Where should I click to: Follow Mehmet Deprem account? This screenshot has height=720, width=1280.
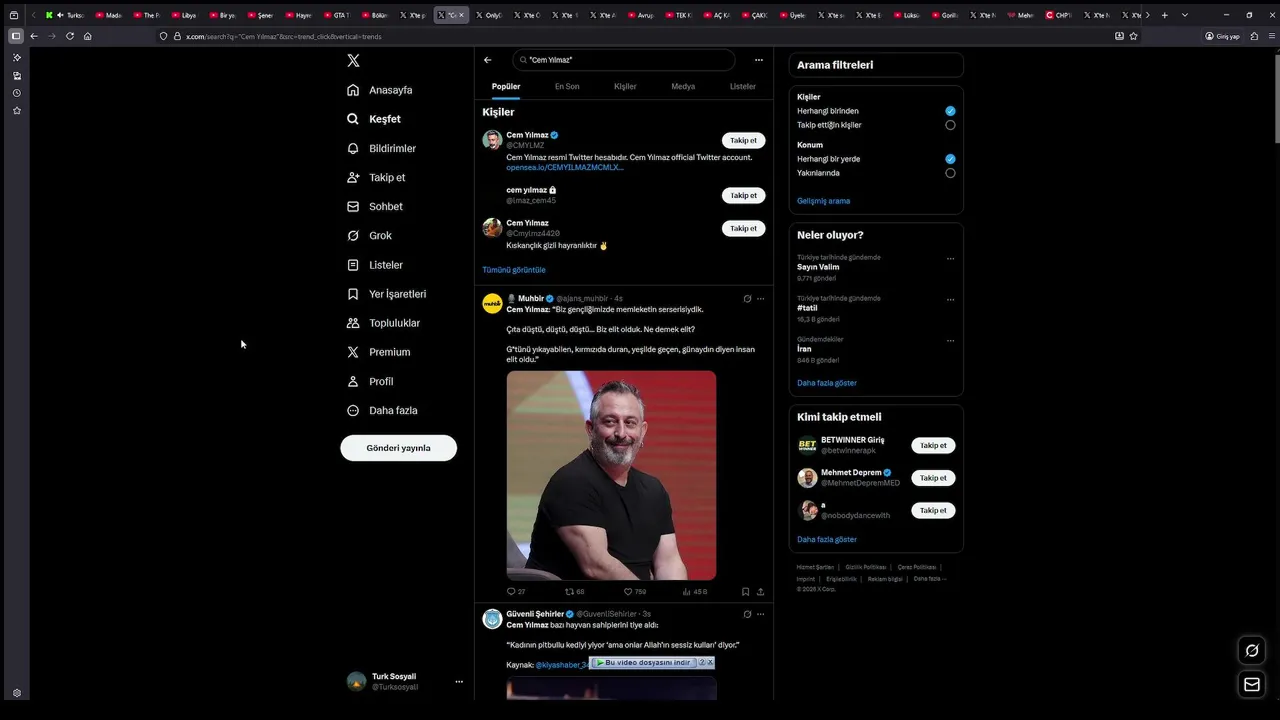(933, 478)
